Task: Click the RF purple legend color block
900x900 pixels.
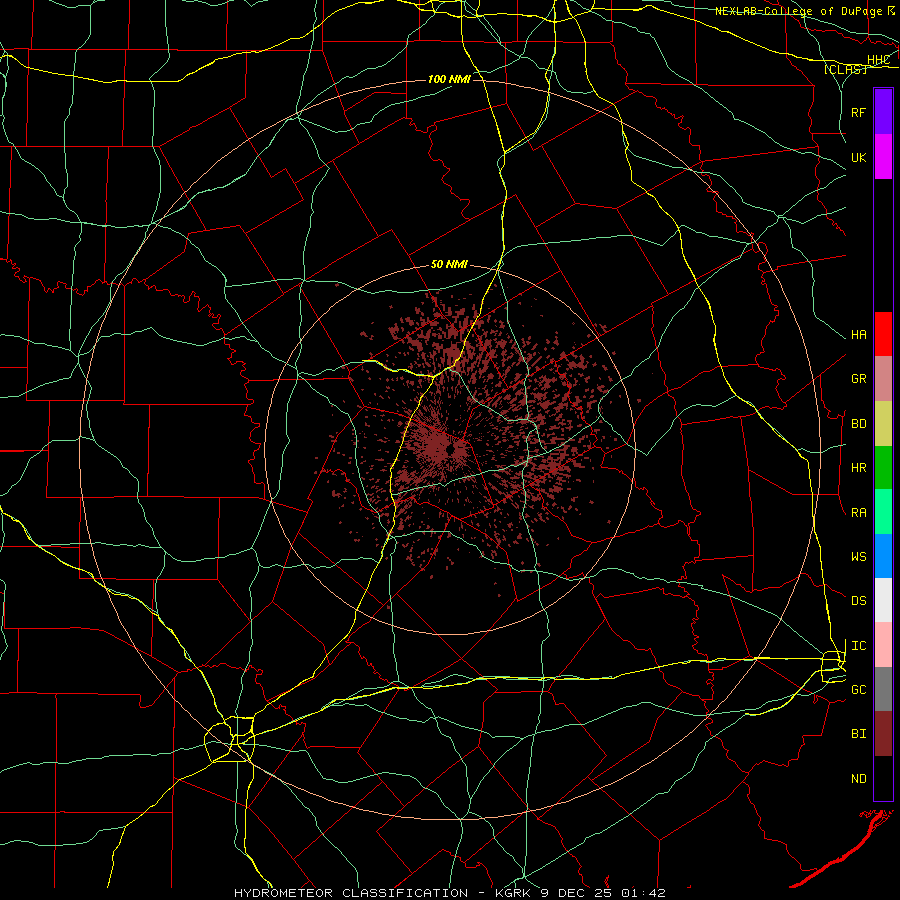Action: tap(883, 111)
